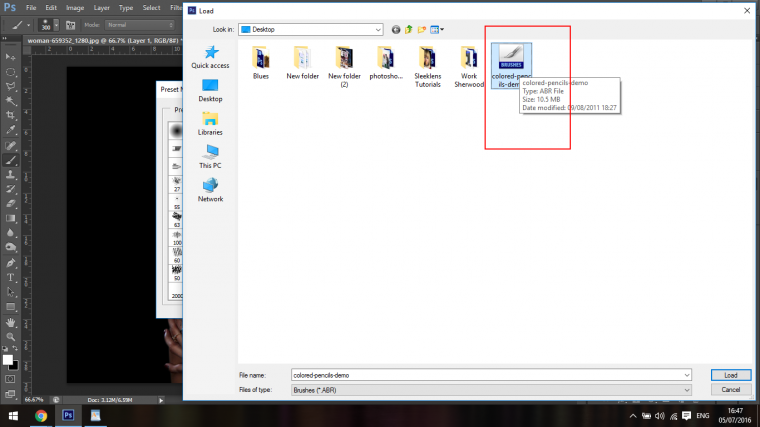This screenshot has height=427, width=760.
Task: Open the tool preset picker arrow
Action: (29, 25)
